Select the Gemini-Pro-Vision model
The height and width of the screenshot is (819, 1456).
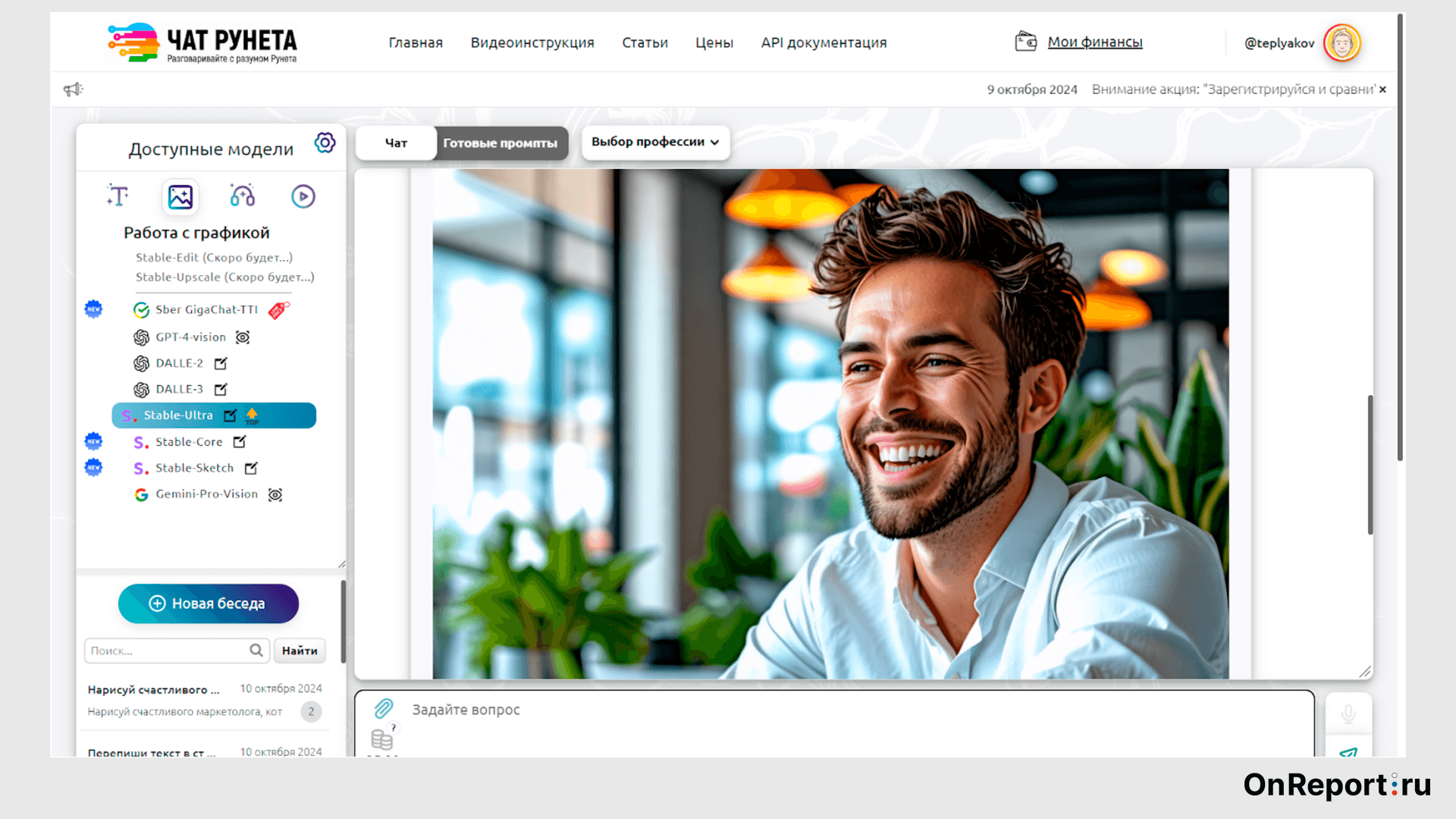(206, 494)
